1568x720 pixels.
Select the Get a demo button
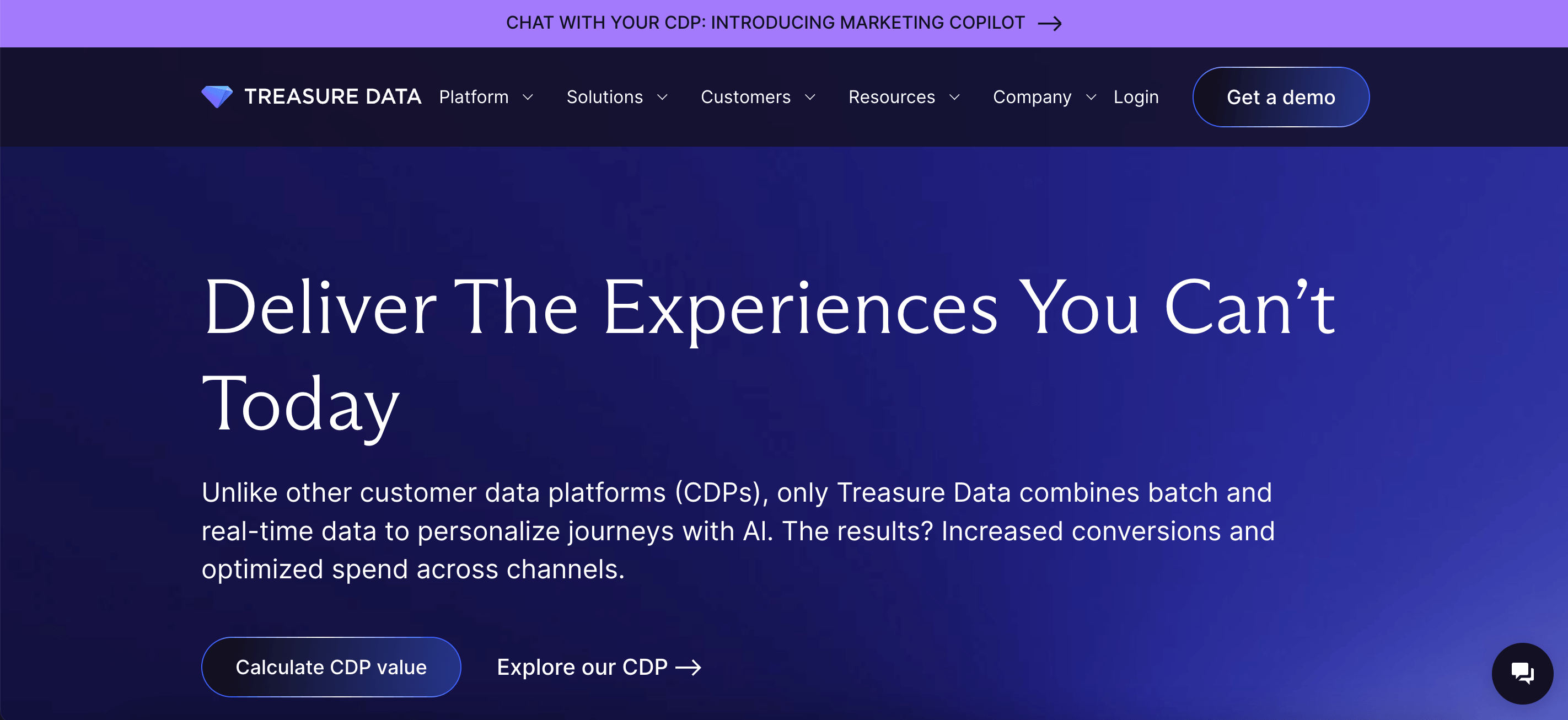tap(1281, 97)
